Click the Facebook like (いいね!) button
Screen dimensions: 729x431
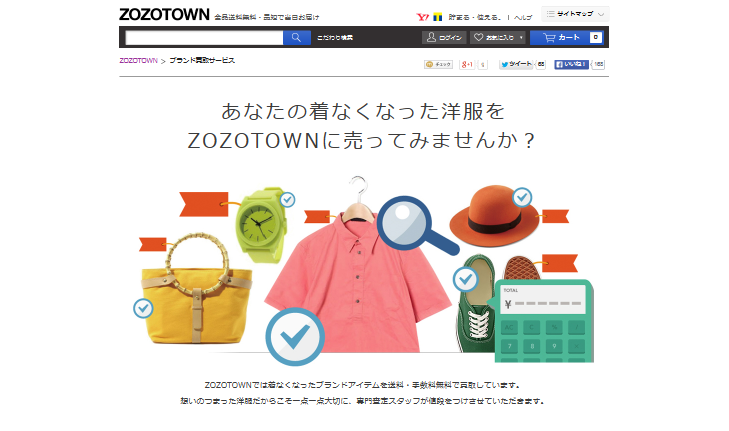pos(571,65)
